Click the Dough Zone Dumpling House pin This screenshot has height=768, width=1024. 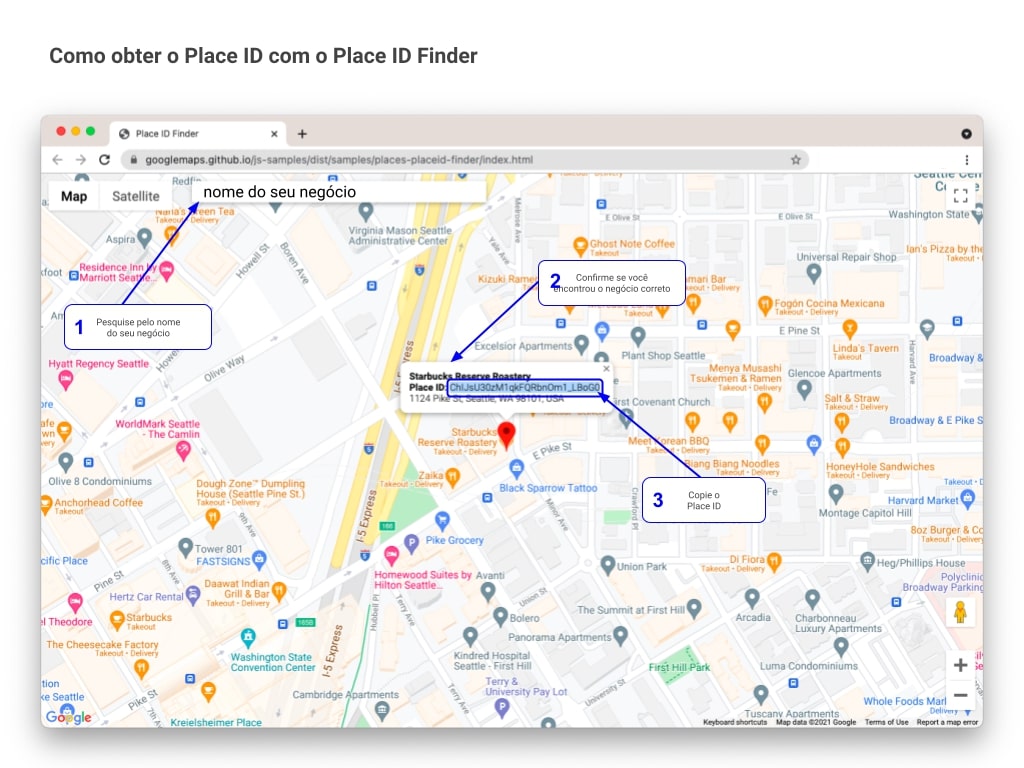tap(212, 518)
